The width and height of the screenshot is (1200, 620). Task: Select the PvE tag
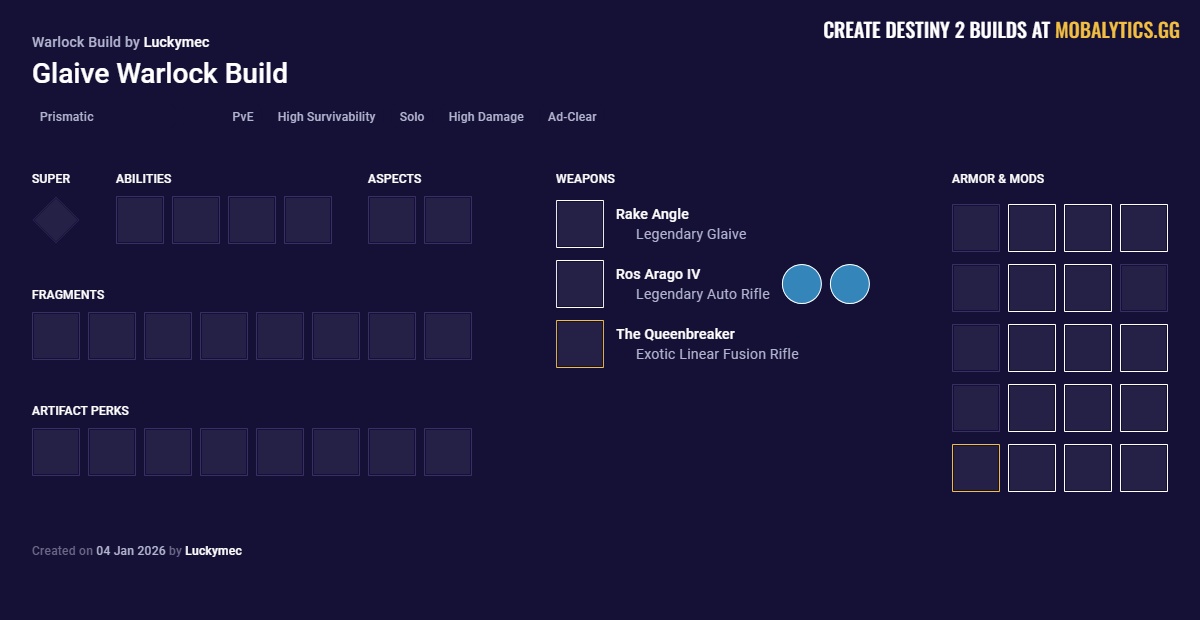[243, 117]
